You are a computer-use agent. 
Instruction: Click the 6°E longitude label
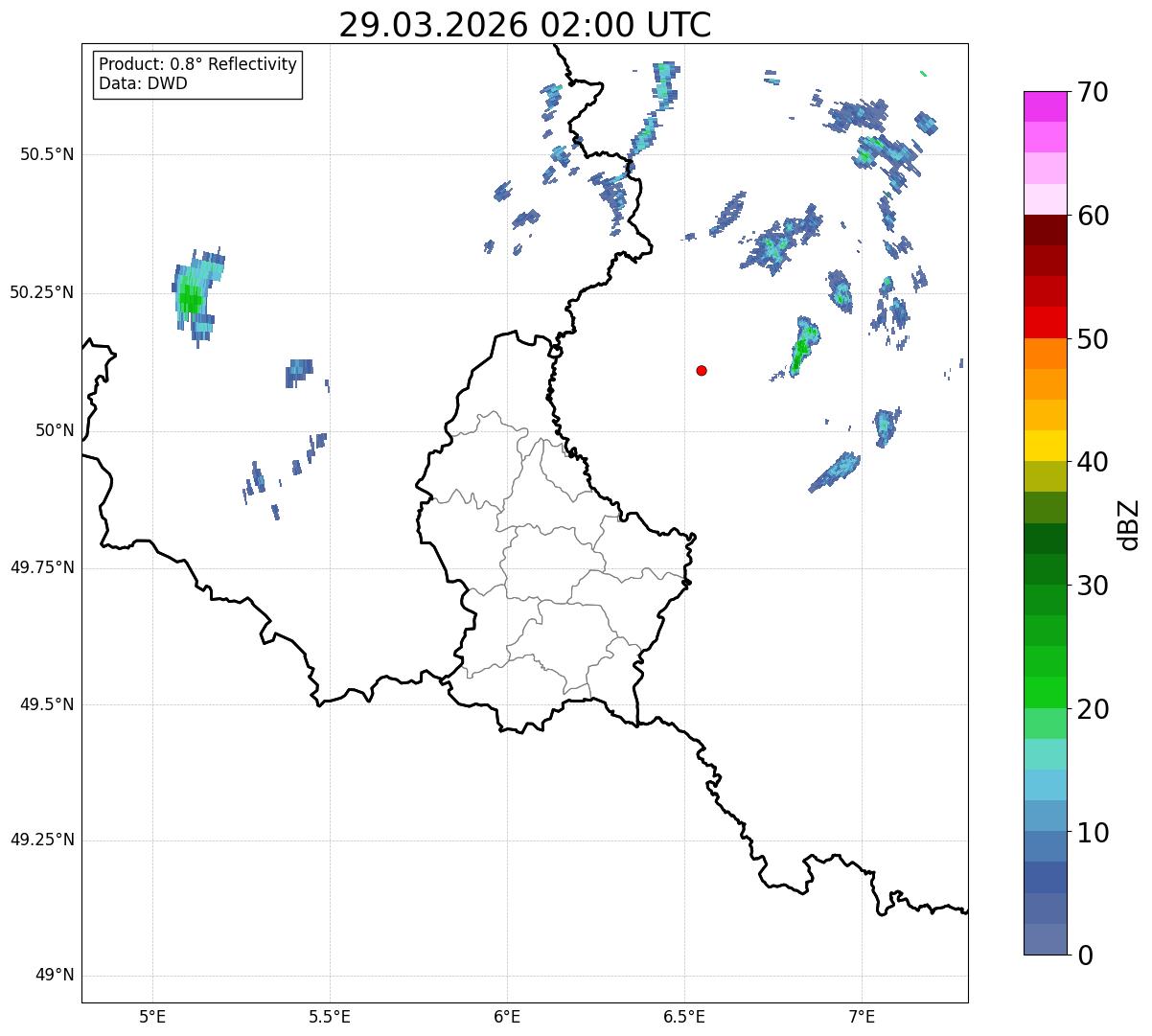click(x=507, y=1016)
